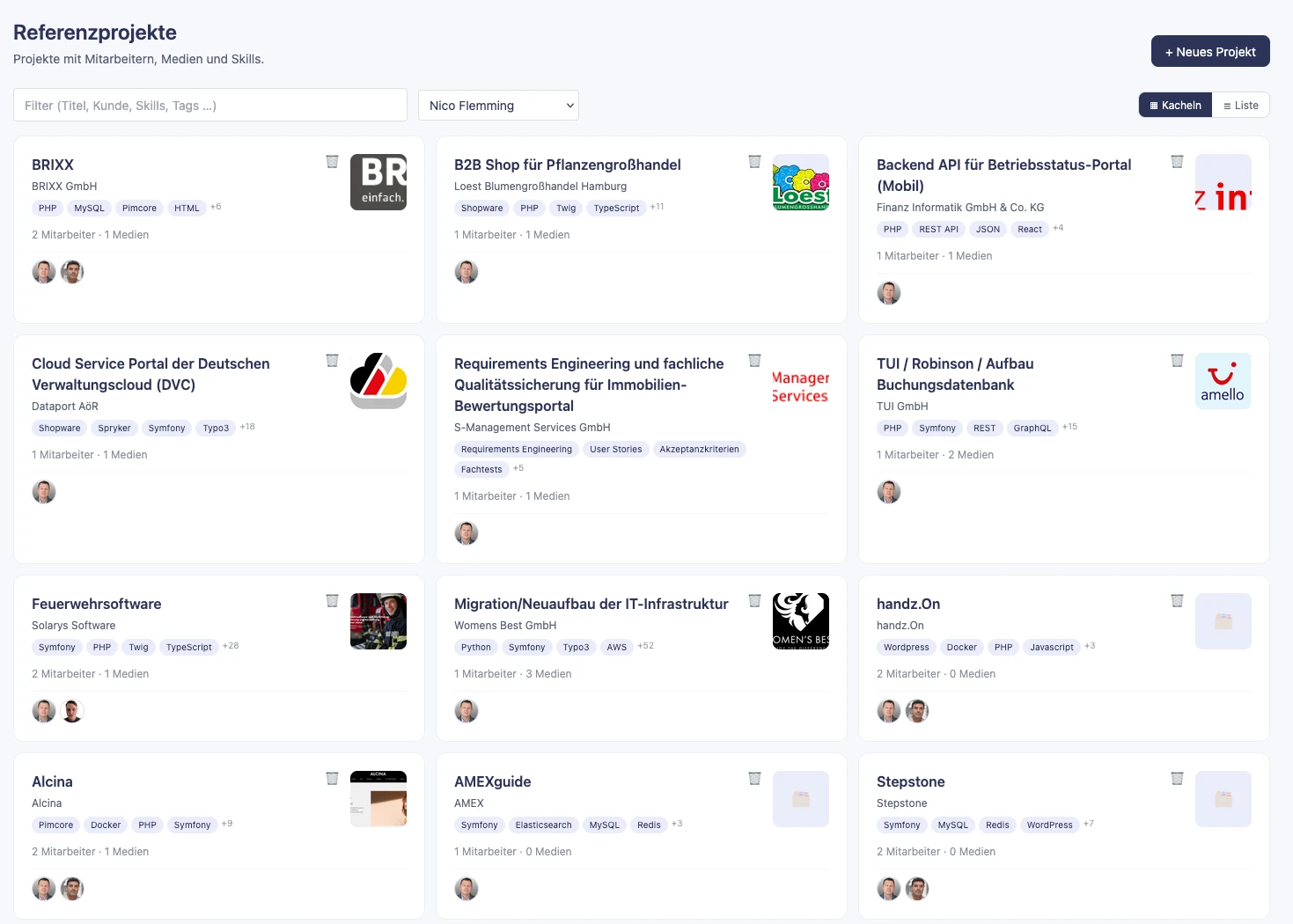Open Feuerwehrsoftware project title
Viewport: 1293px width, 924px height.
click(97, 604)
